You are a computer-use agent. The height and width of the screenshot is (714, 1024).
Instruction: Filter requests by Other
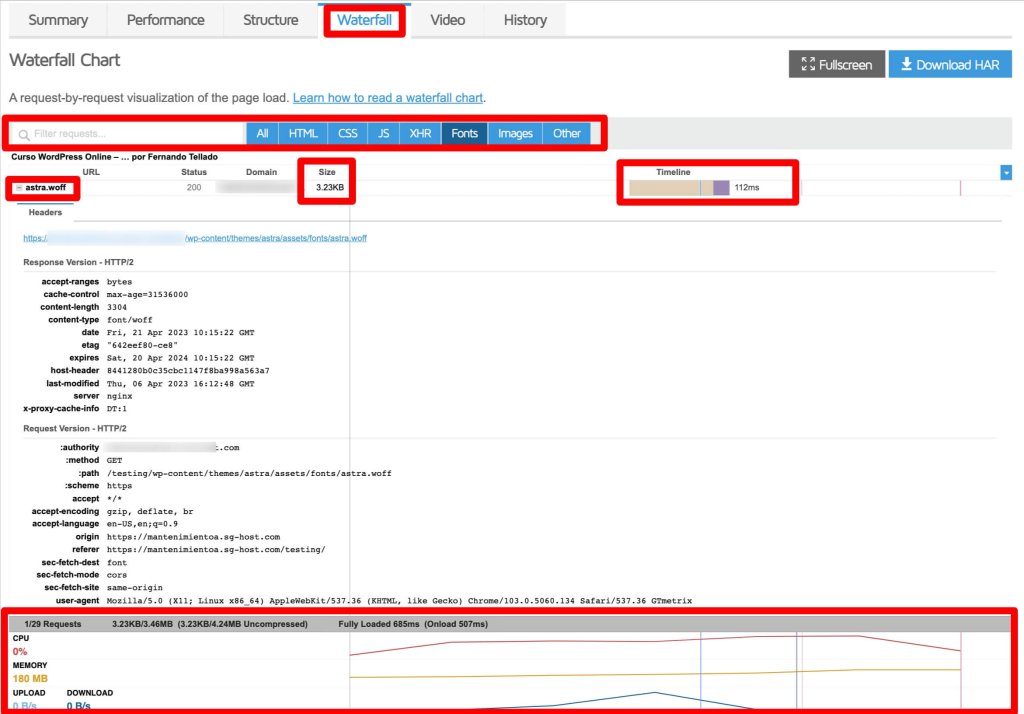[x=566, y=134]
